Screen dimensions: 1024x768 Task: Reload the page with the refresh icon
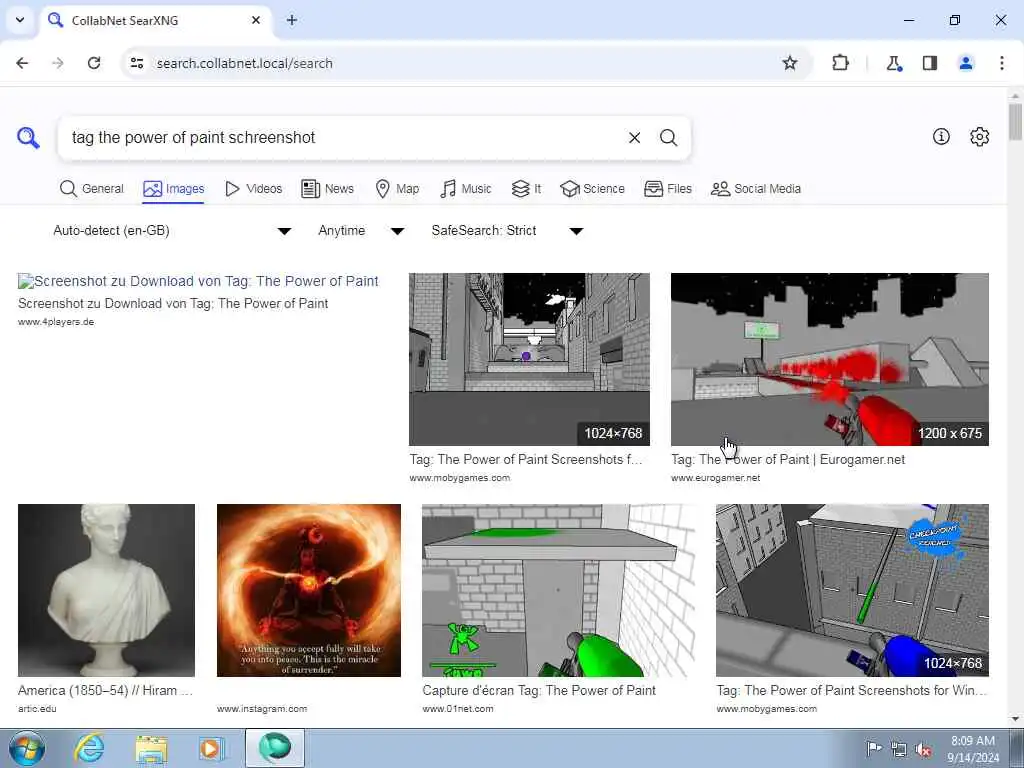pos(94,63)
